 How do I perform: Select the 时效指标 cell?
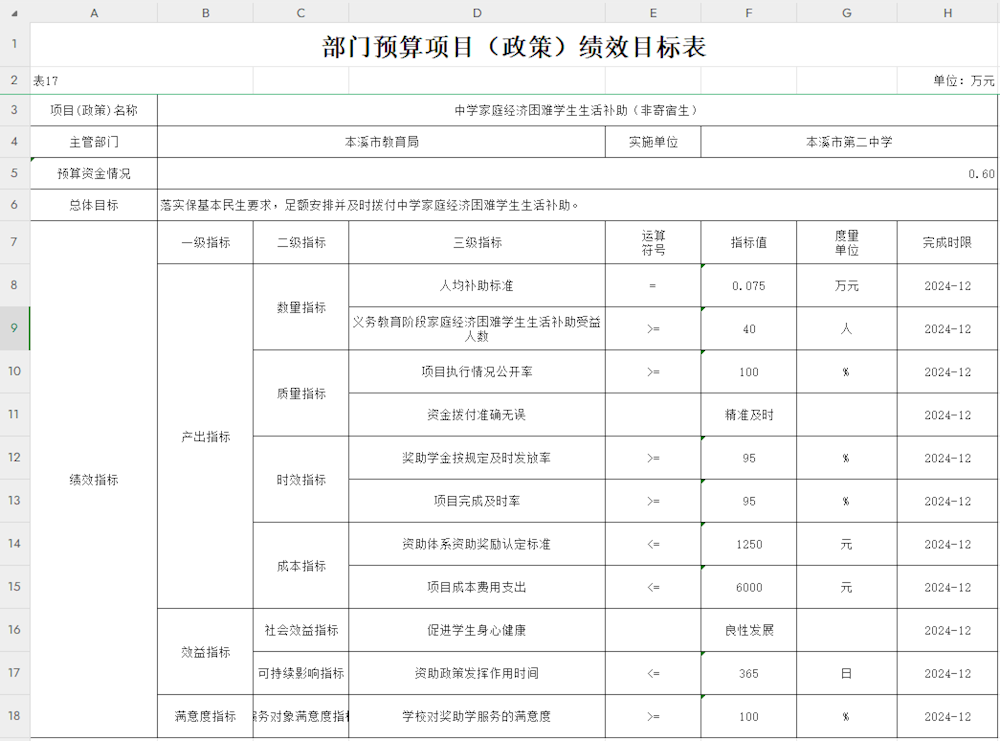pyautogui.click(x=301, y=480)
